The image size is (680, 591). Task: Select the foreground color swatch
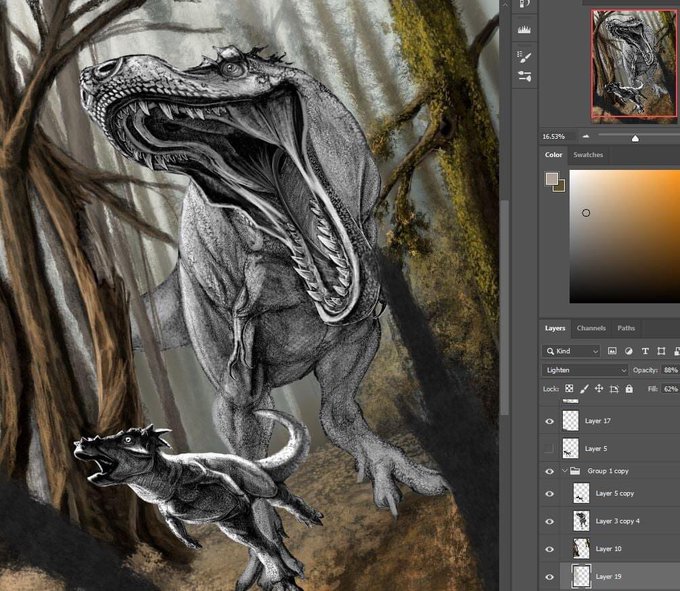pyautogui.click(x=552, y=179)
